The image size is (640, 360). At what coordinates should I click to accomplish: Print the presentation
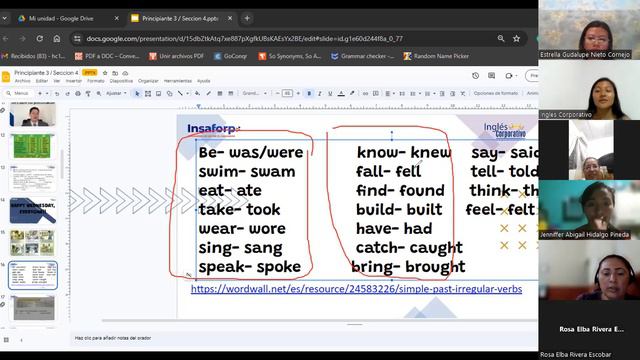(x=78, y=93)
